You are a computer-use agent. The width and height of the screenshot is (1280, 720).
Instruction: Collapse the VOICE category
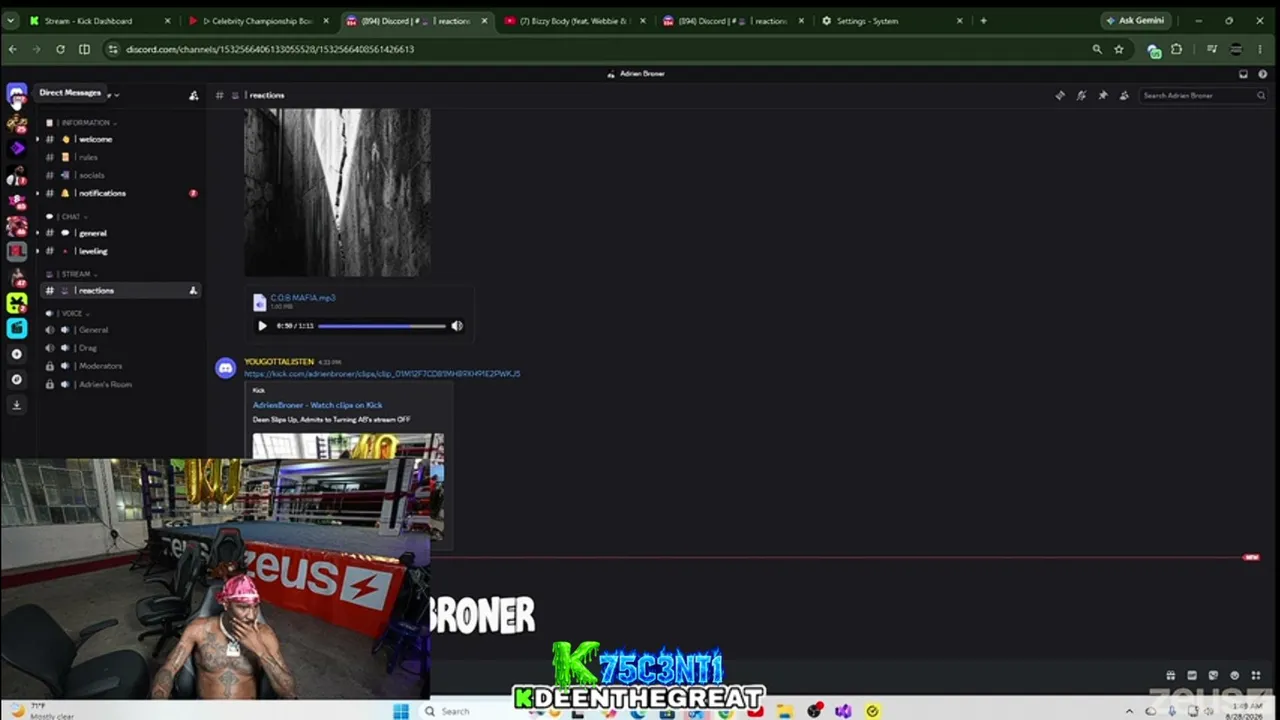(70, 313)
